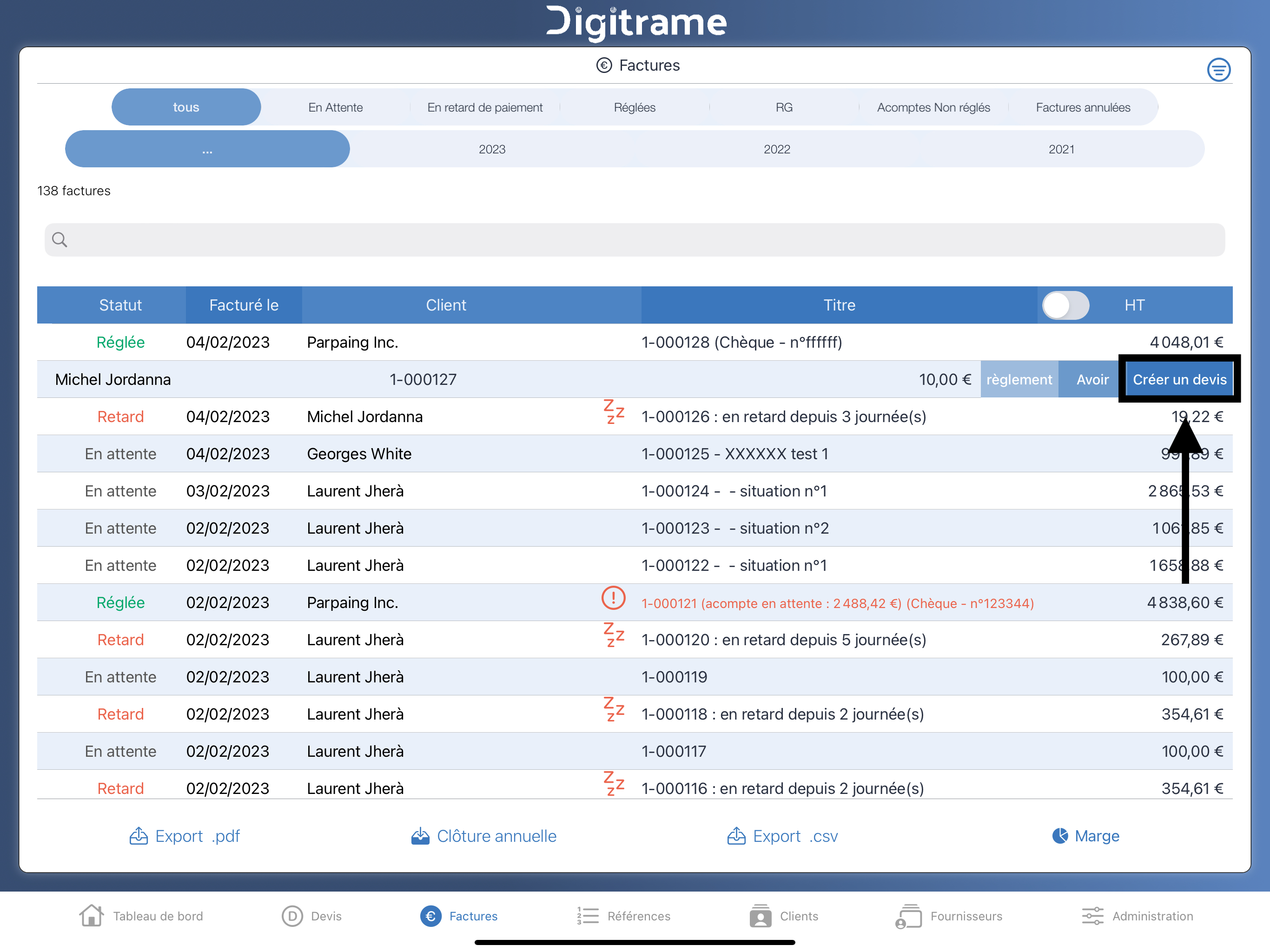
Task: Sort by the Titre column header
Action: [839, 305]
